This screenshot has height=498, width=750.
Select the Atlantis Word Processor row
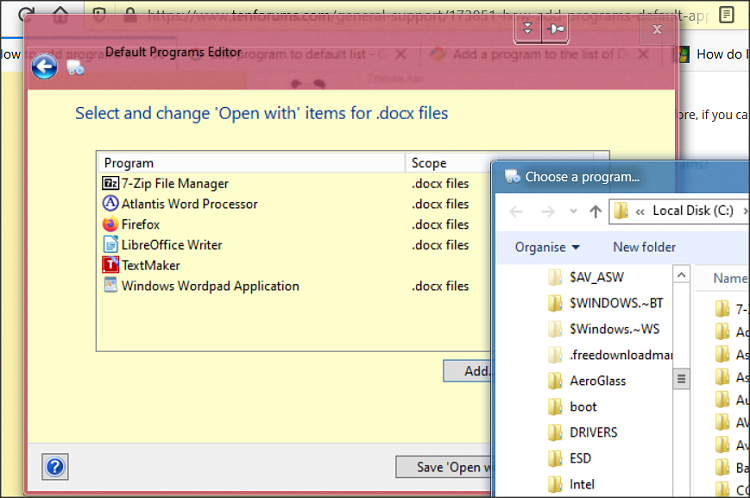pyautogui.click(x=294, y=204)
